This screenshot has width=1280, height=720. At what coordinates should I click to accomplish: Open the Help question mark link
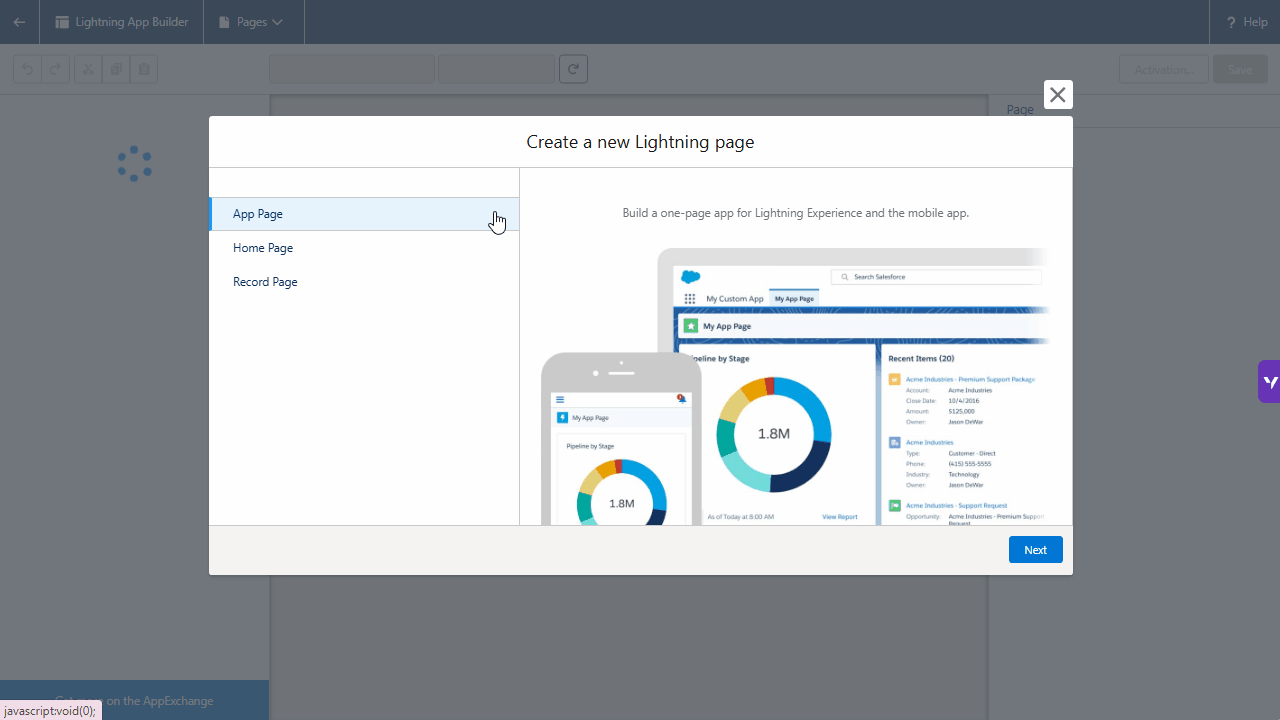coord(1246,22)
